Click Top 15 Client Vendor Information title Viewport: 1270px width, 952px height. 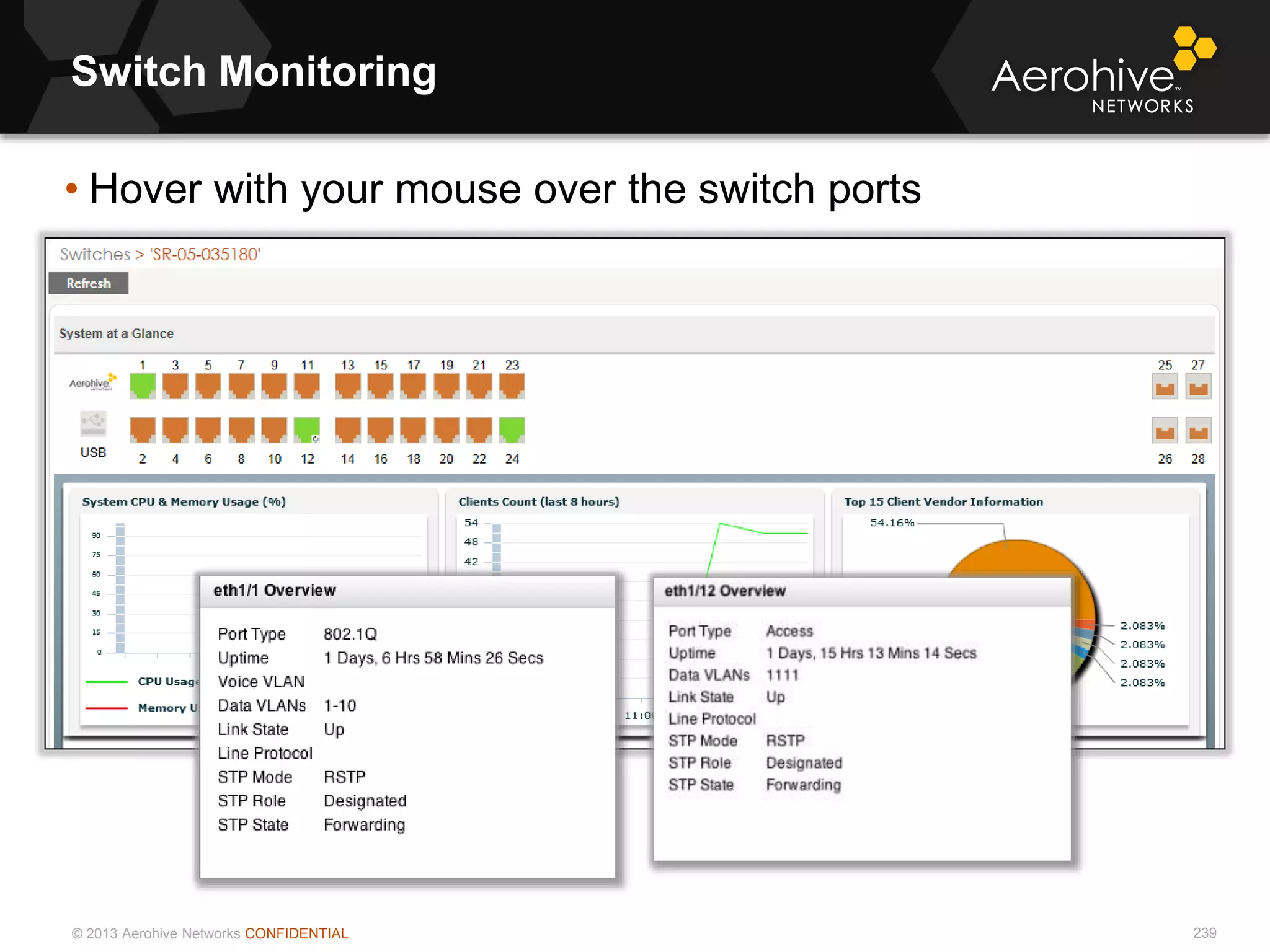(x=943, y=502)
